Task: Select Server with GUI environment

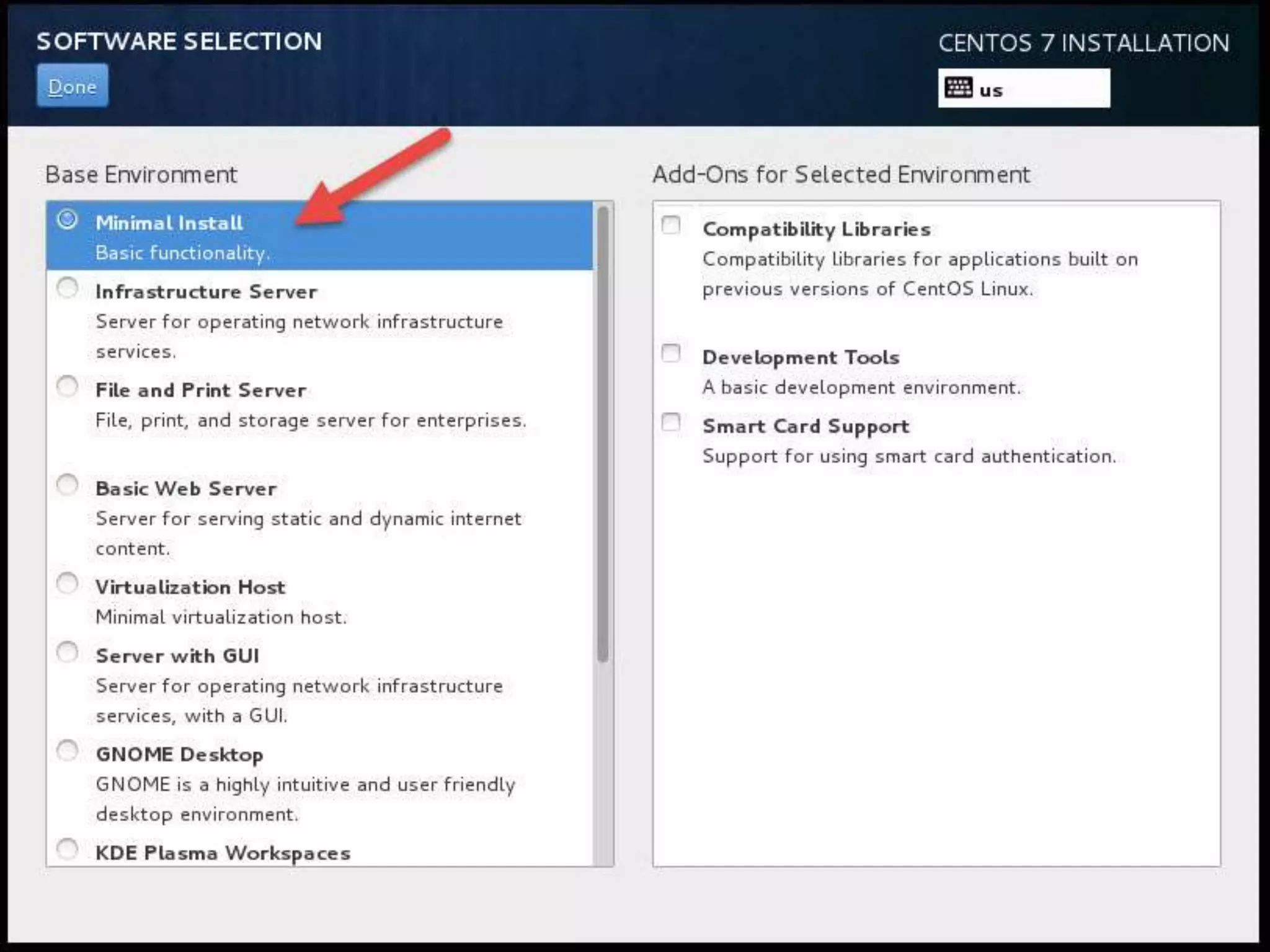Action: (x=67, y=652)
